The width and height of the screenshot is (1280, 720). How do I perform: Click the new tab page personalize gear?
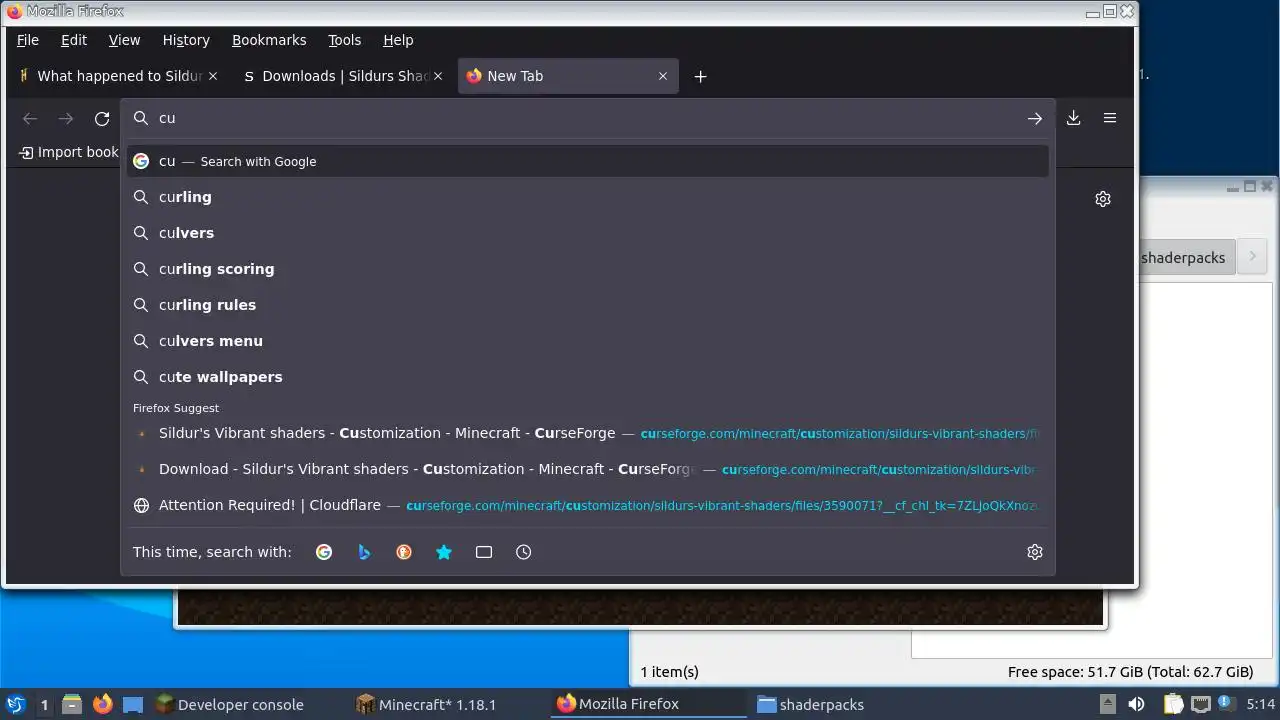tap(1103, 199)
